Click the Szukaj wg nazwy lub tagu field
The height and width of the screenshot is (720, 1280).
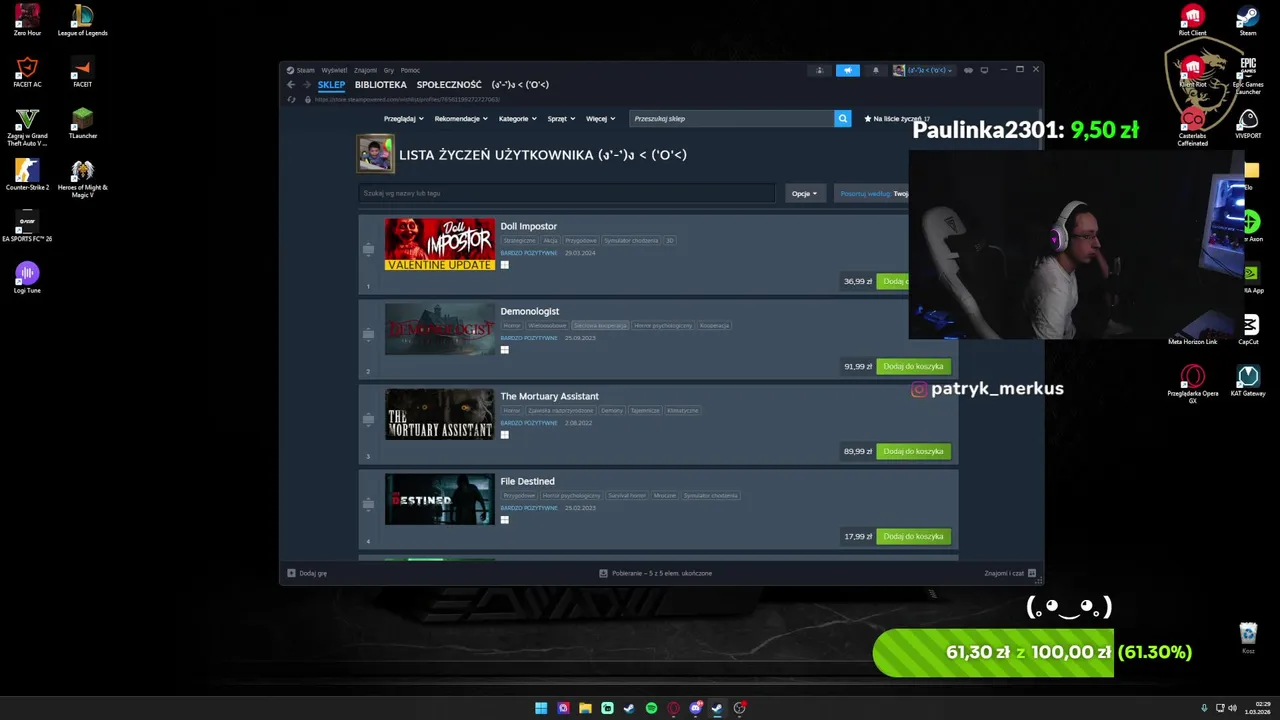tap(567, 193)
